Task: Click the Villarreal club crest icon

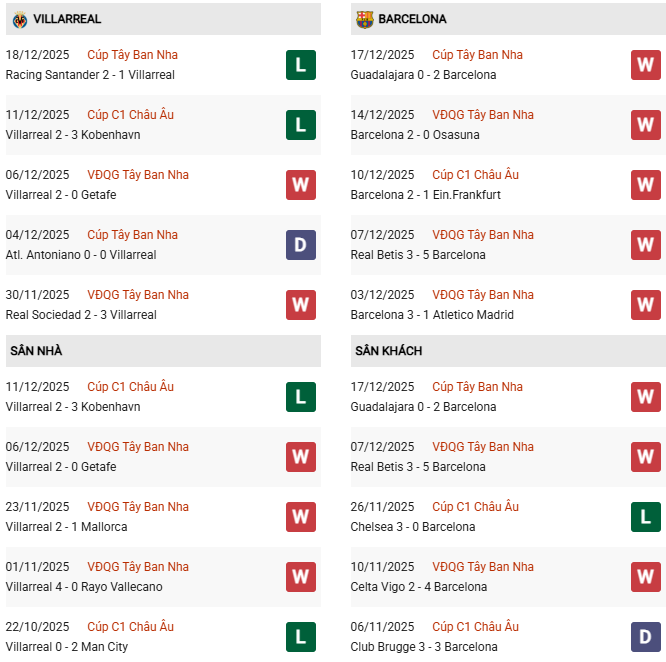Action: point(20,19)
